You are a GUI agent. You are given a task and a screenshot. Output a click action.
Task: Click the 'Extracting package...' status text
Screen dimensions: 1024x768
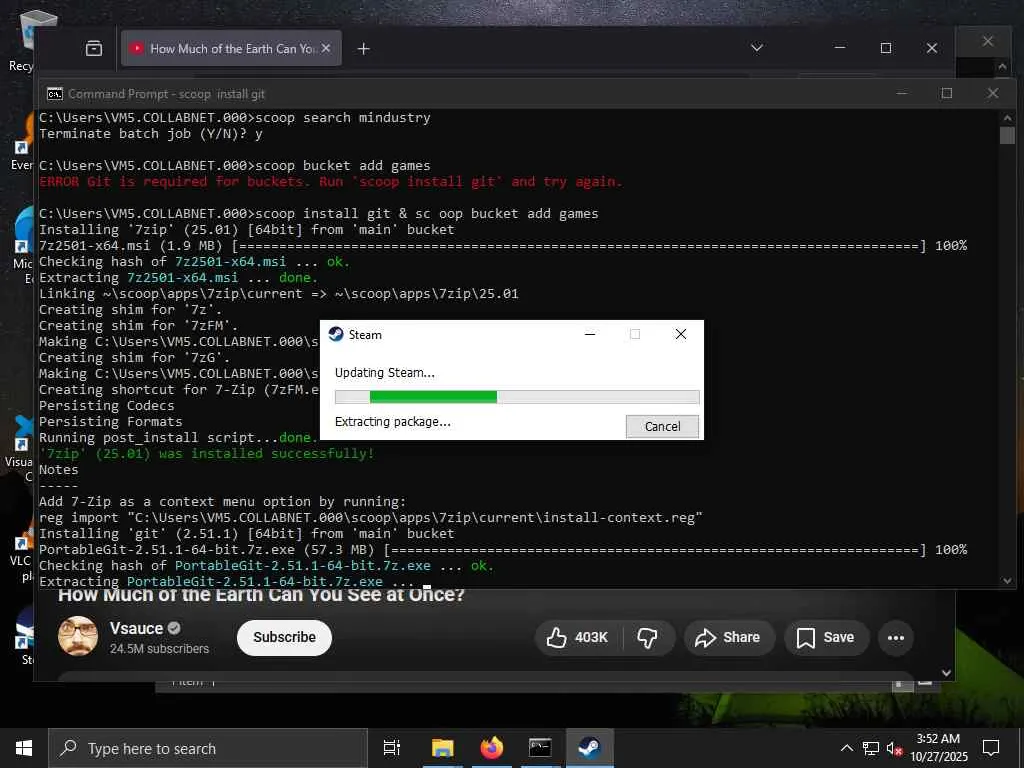point(392,422)
